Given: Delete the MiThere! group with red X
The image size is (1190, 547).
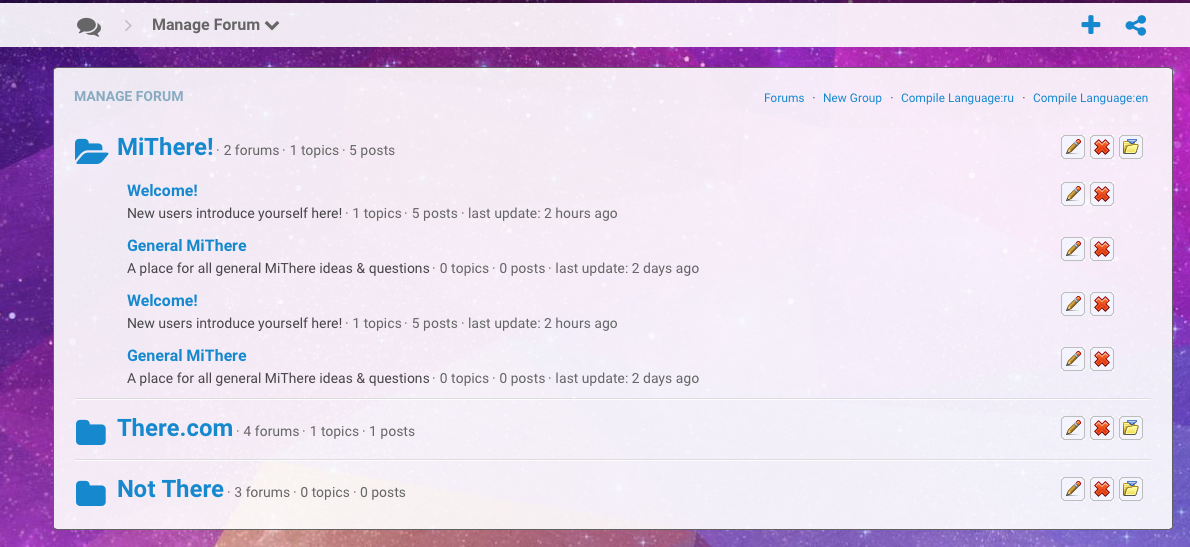Looking at the screenshot, I should (1102, 148).
